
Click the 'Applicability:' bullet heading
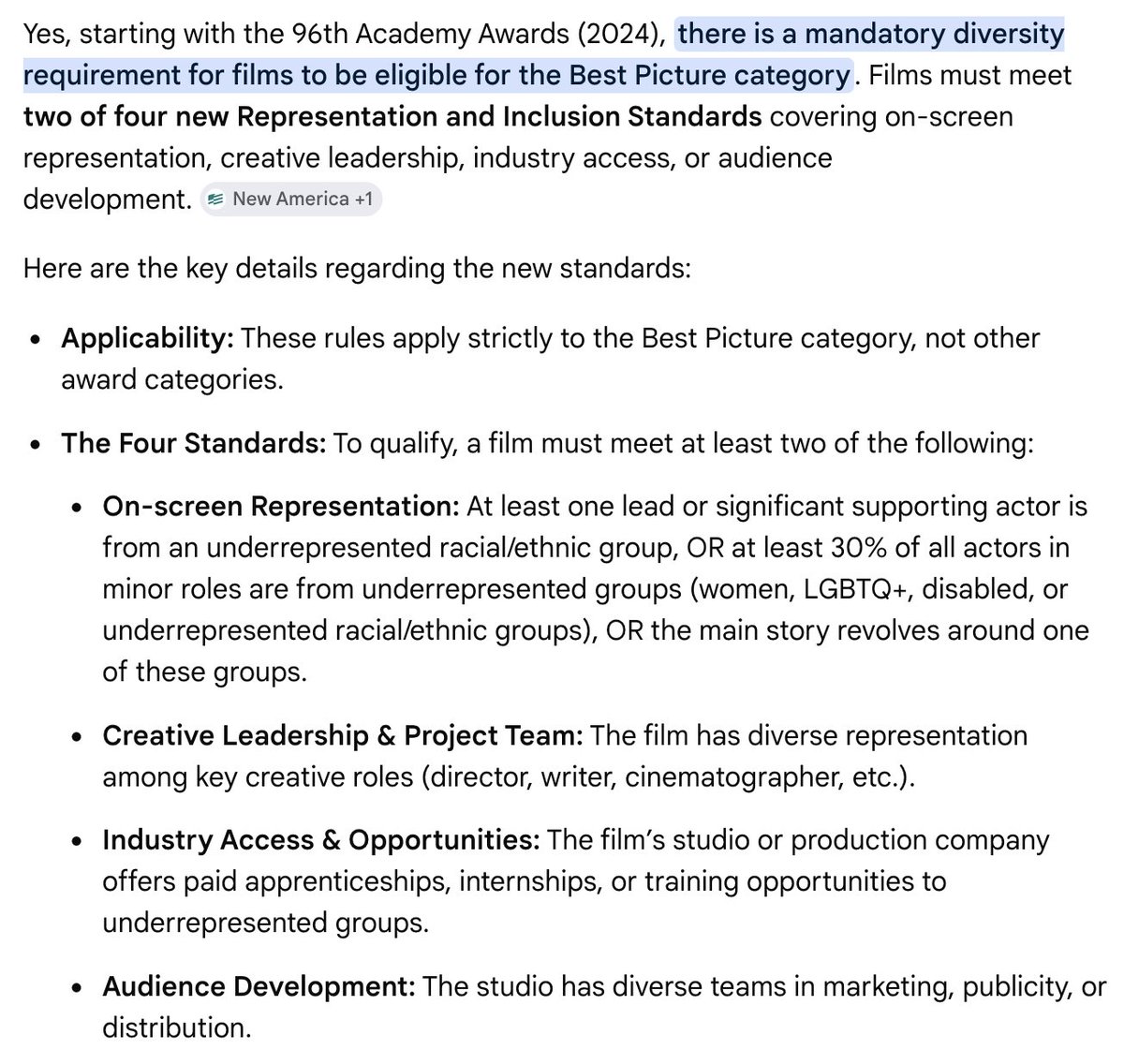[x=147, y=338]
